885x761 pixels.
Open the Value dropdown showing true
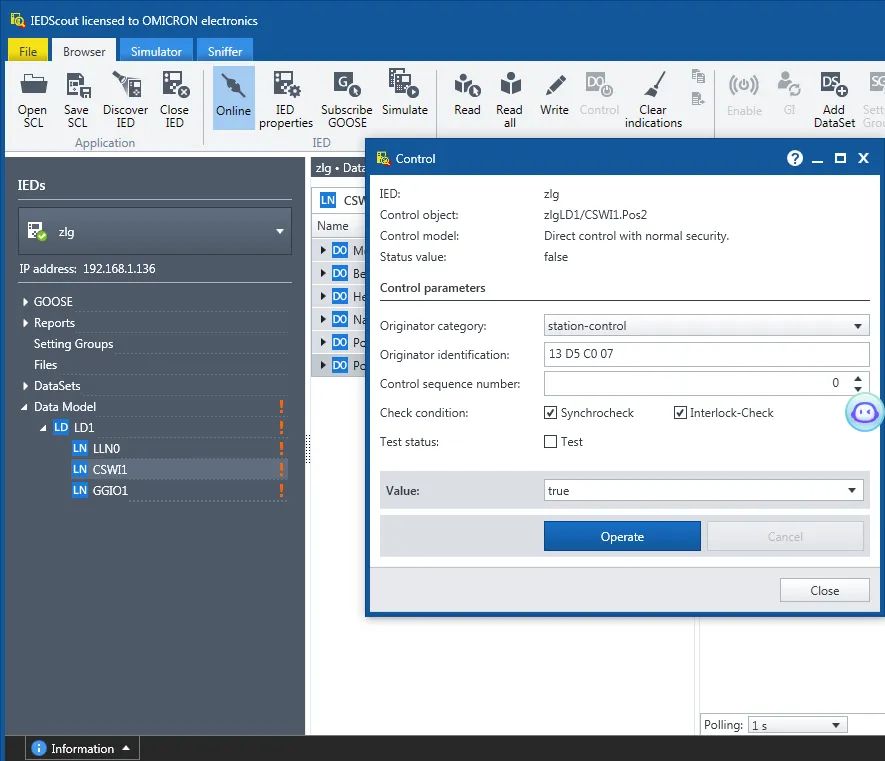(x=703, y=491)
